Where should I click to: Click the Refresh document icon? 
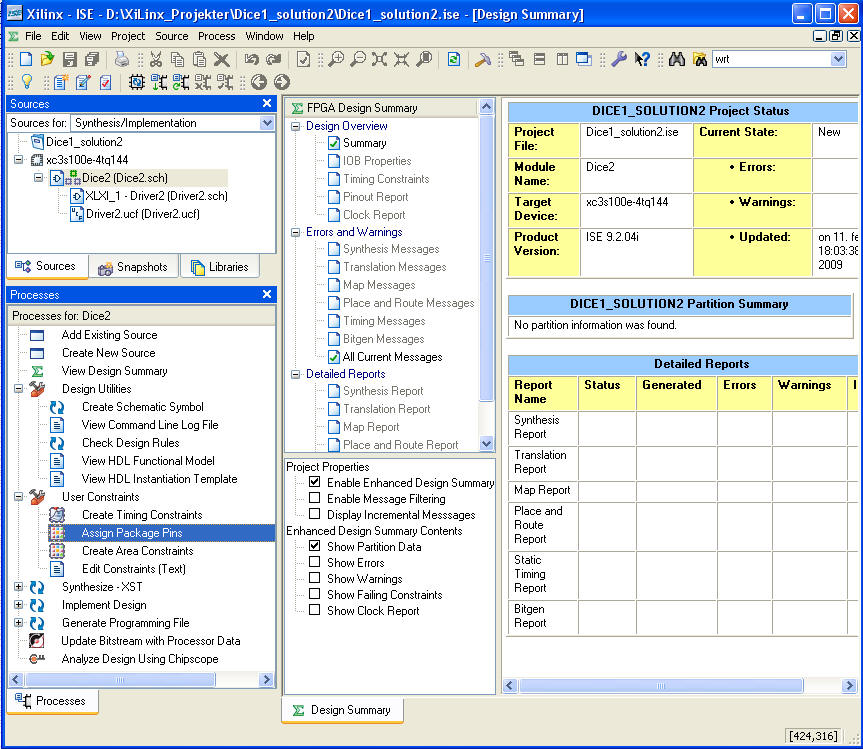454,59
